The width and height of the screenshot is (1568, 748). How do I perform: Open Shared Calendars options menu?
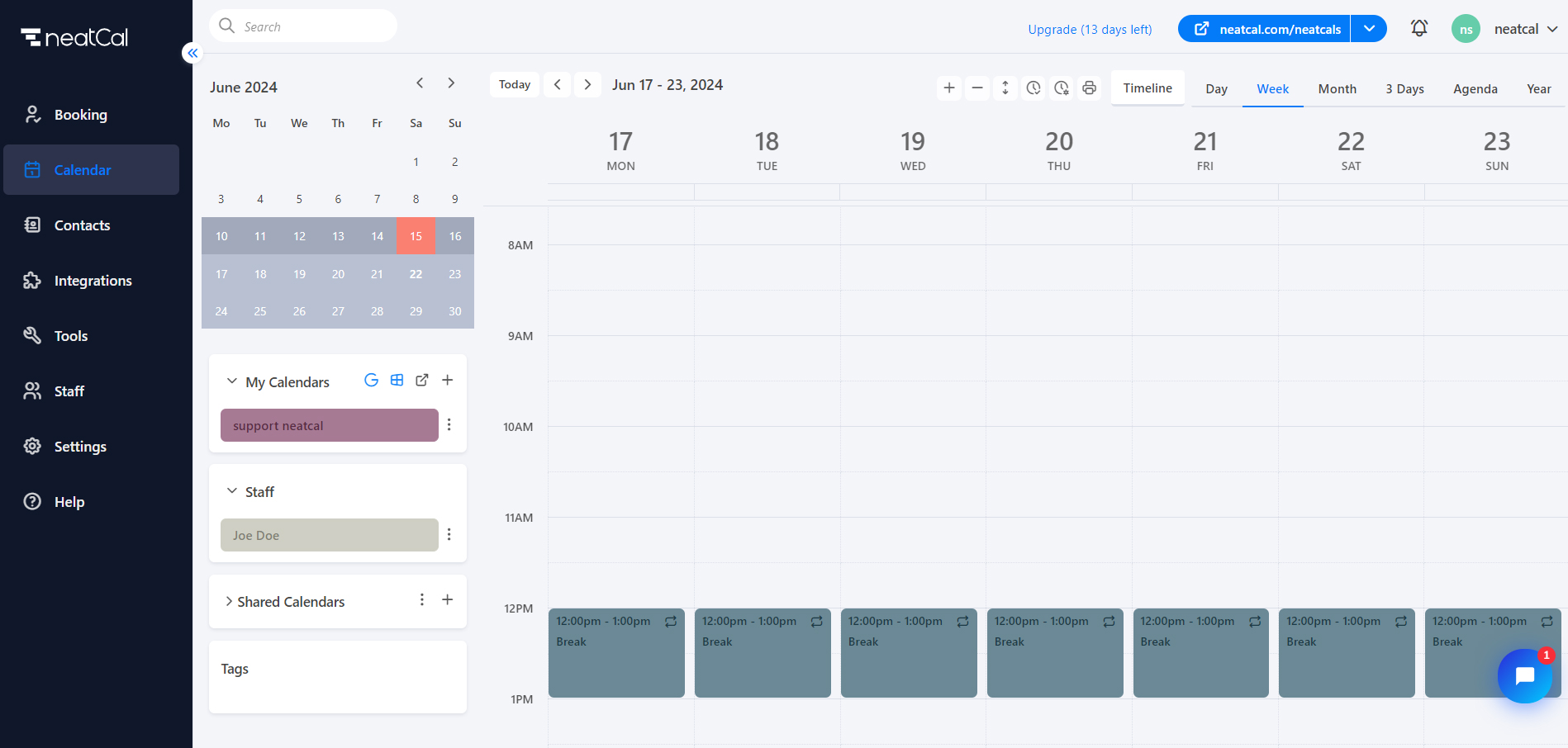tap(422, 599)
